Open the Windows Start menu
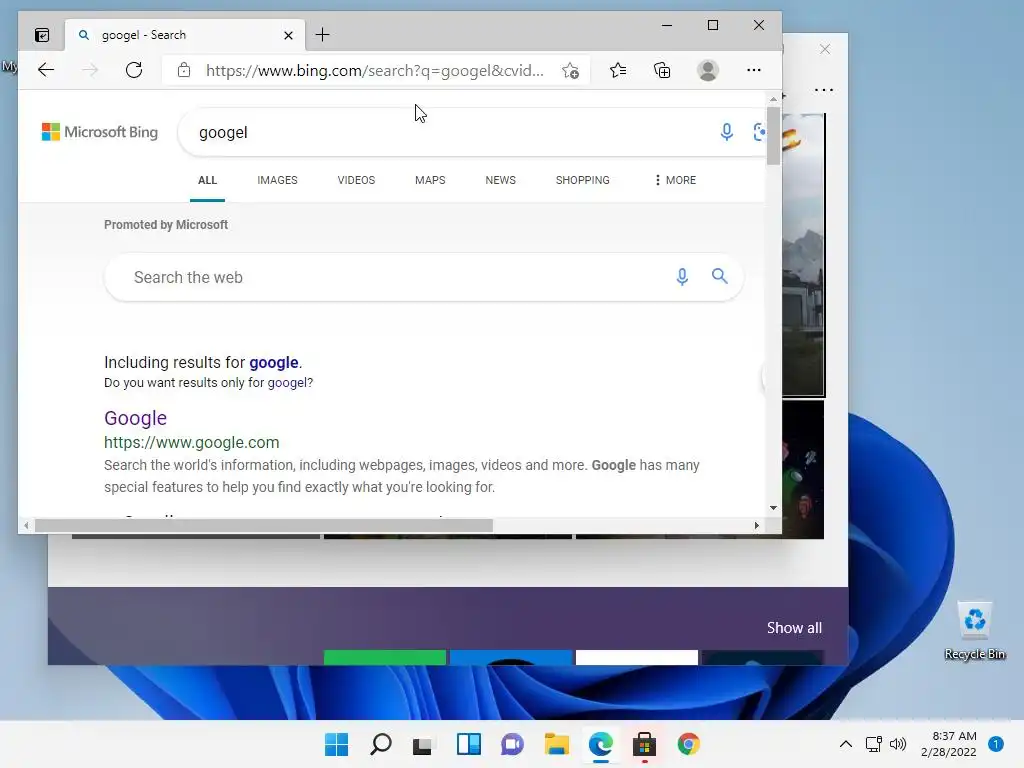Screen dimensions: 1024x768 point(337,744)
